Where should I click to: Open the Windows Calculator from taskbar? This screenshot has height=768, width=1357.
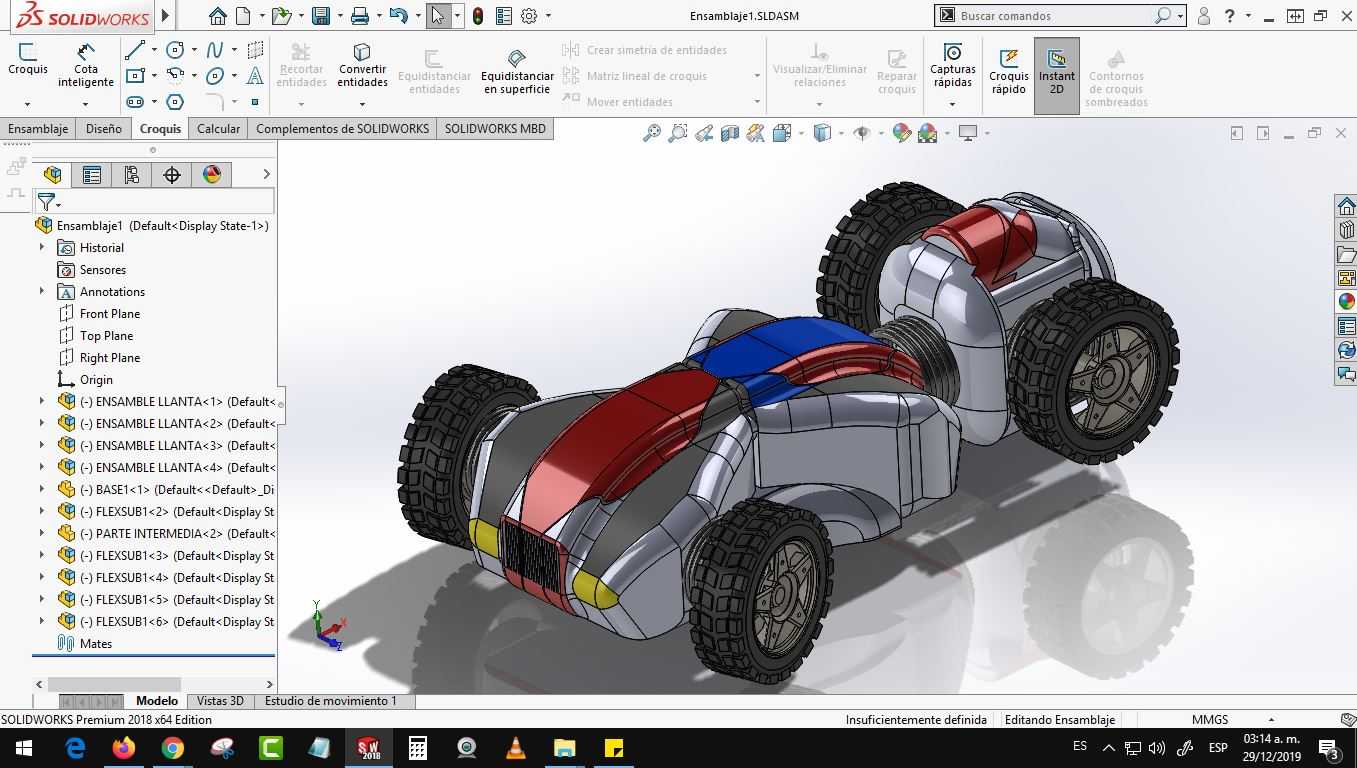tap(418, 748)
